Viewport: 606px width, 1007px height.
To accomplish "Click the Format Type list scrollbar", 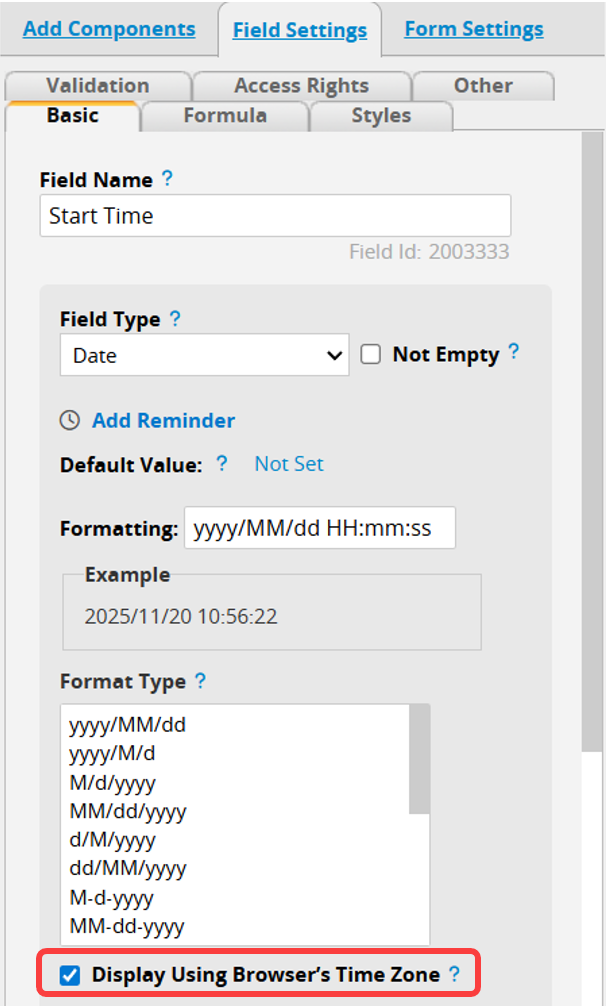I will (x=420, y=760).
